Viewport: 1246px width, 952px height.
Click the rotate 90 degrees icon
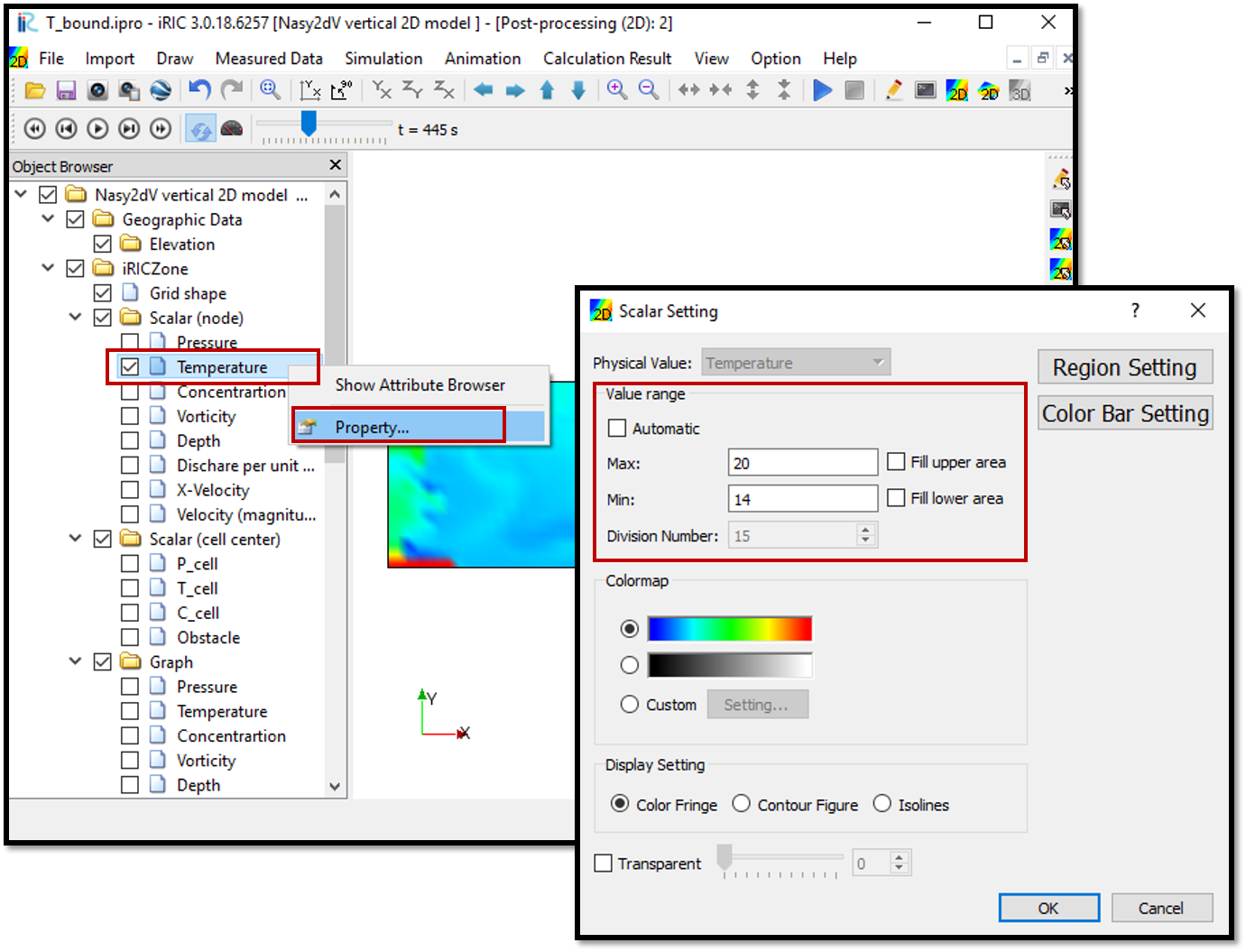(x=341, y=89)
